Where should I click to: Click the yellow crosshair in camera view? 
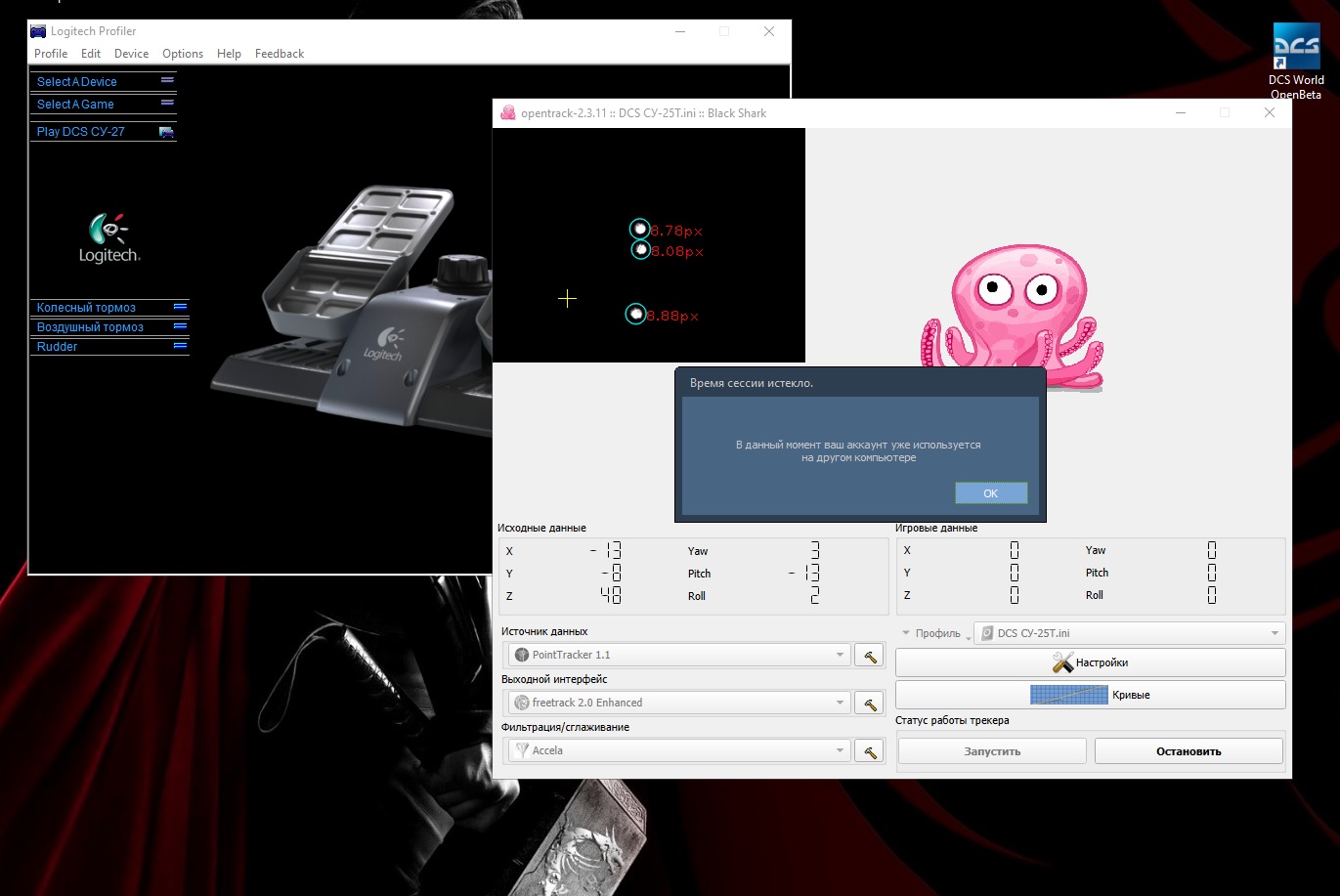pyautogui.click(x=567, y=298)
